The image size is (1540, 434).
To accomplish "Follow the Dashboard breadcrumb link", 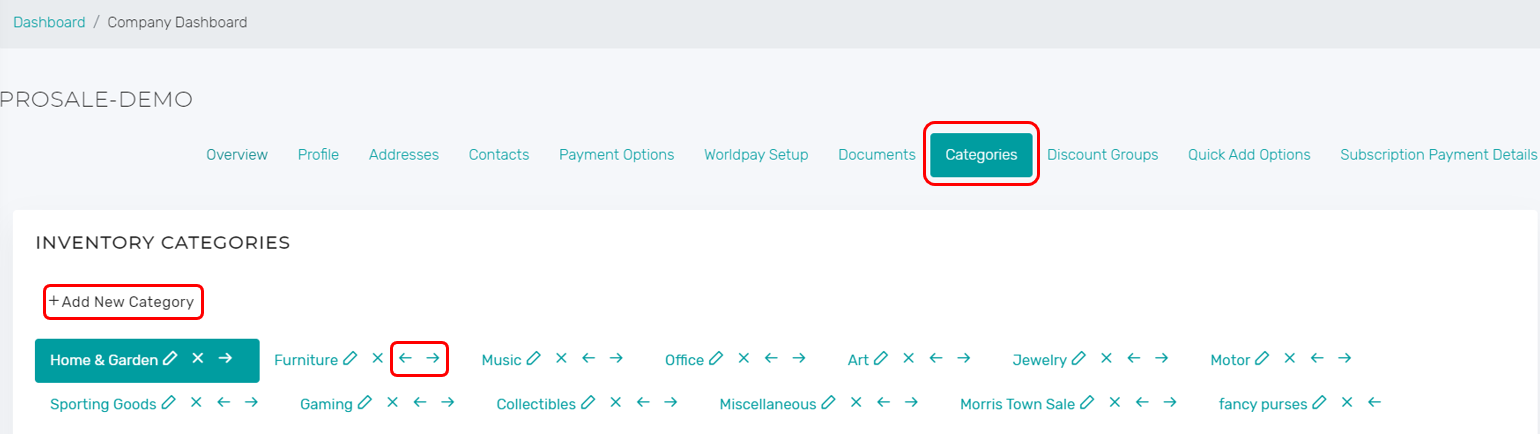I will (49, 22).
